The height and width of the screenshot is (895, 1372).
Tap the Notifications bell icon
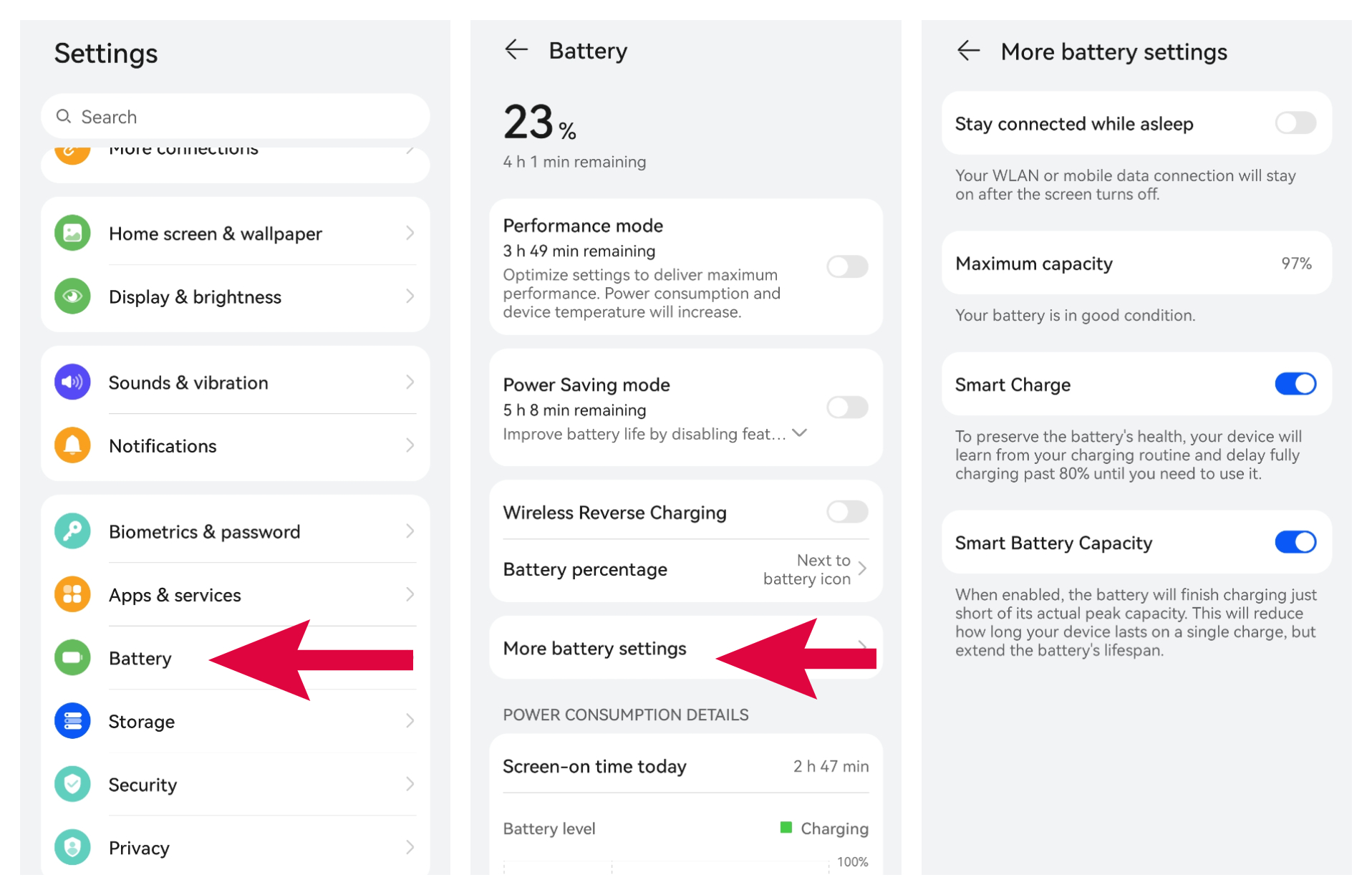point(72,445)
